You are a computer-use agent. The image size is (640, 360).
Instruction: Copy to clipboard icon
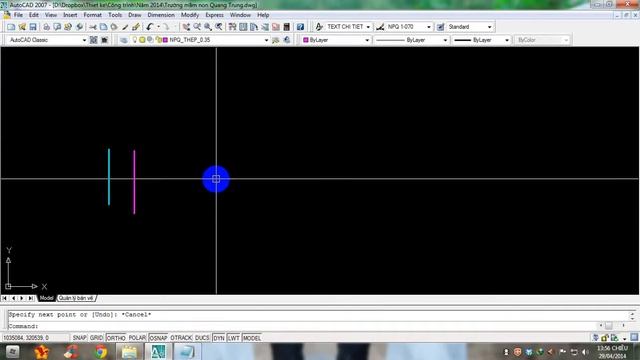tap(103, 27)
